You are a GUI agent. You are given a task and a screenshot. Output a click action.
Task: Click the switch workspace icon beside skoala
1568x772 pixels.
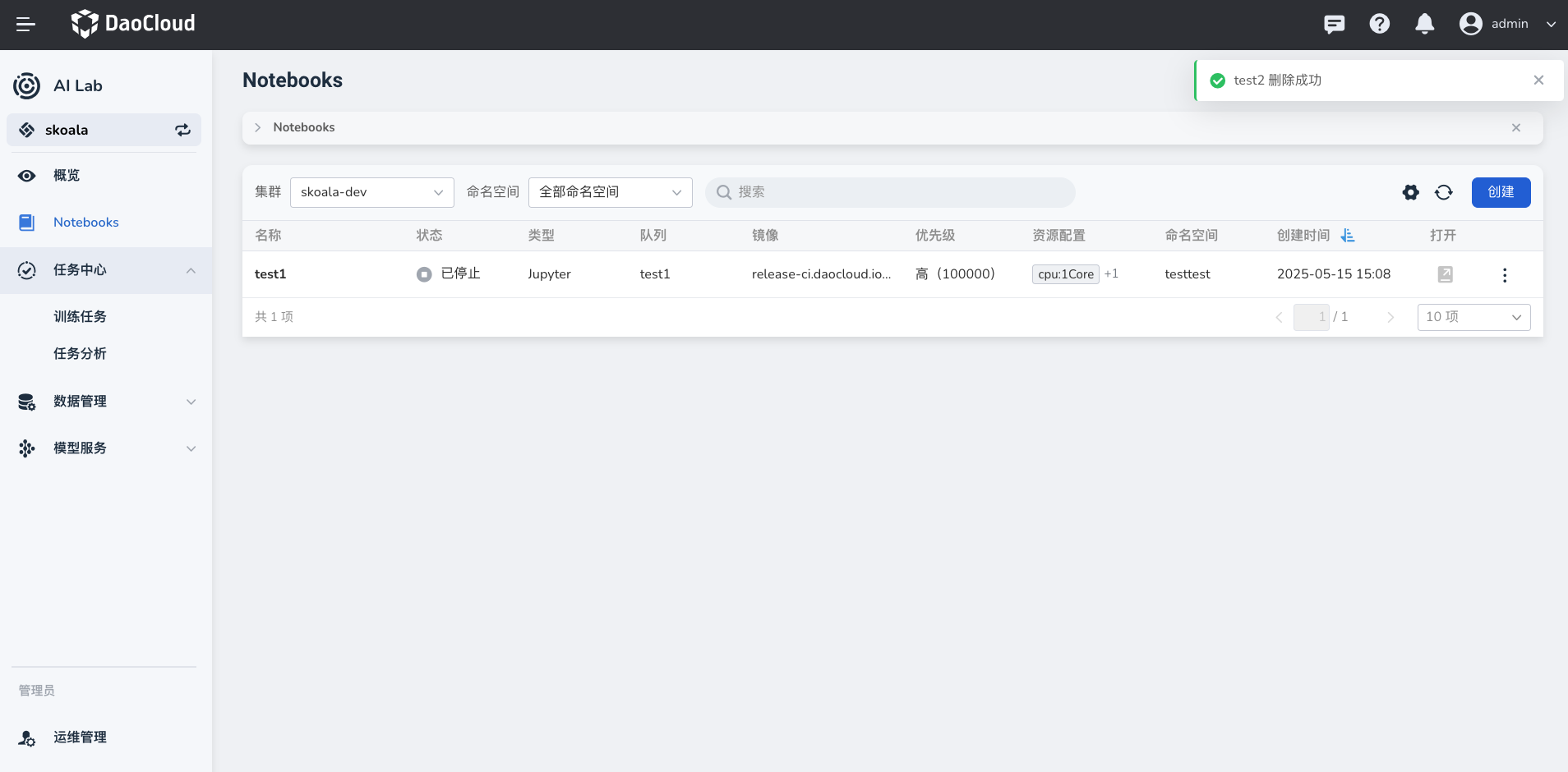(x=182, y=130)
